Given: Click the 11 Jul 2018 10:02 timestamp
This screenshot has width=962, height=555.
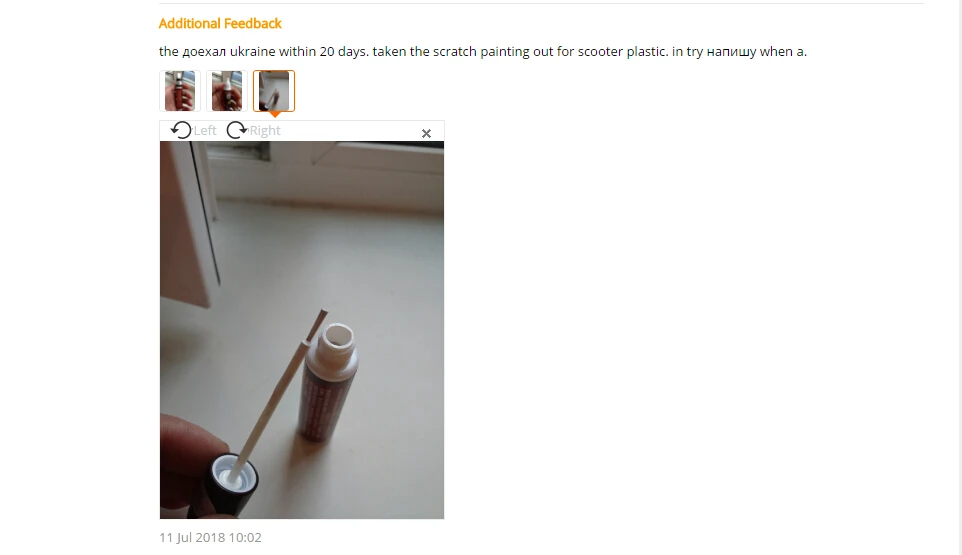Looking at the screenshot, I should point(210,537).
